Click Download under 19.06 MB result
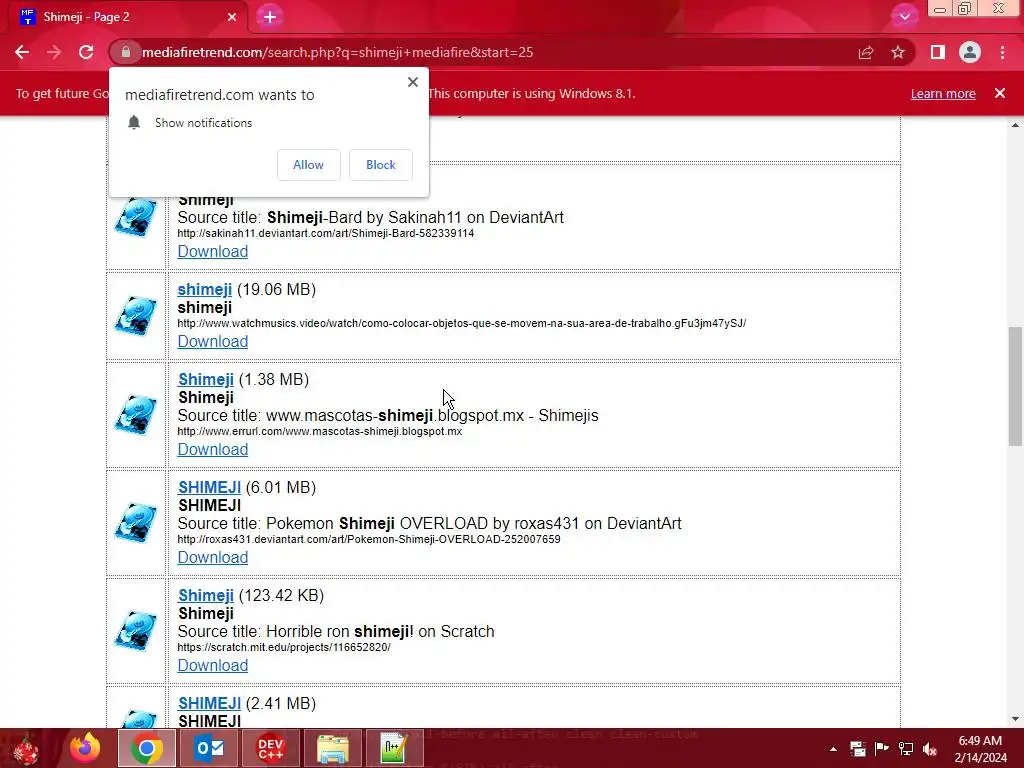 pyautogui.click(x=213, y=342)
